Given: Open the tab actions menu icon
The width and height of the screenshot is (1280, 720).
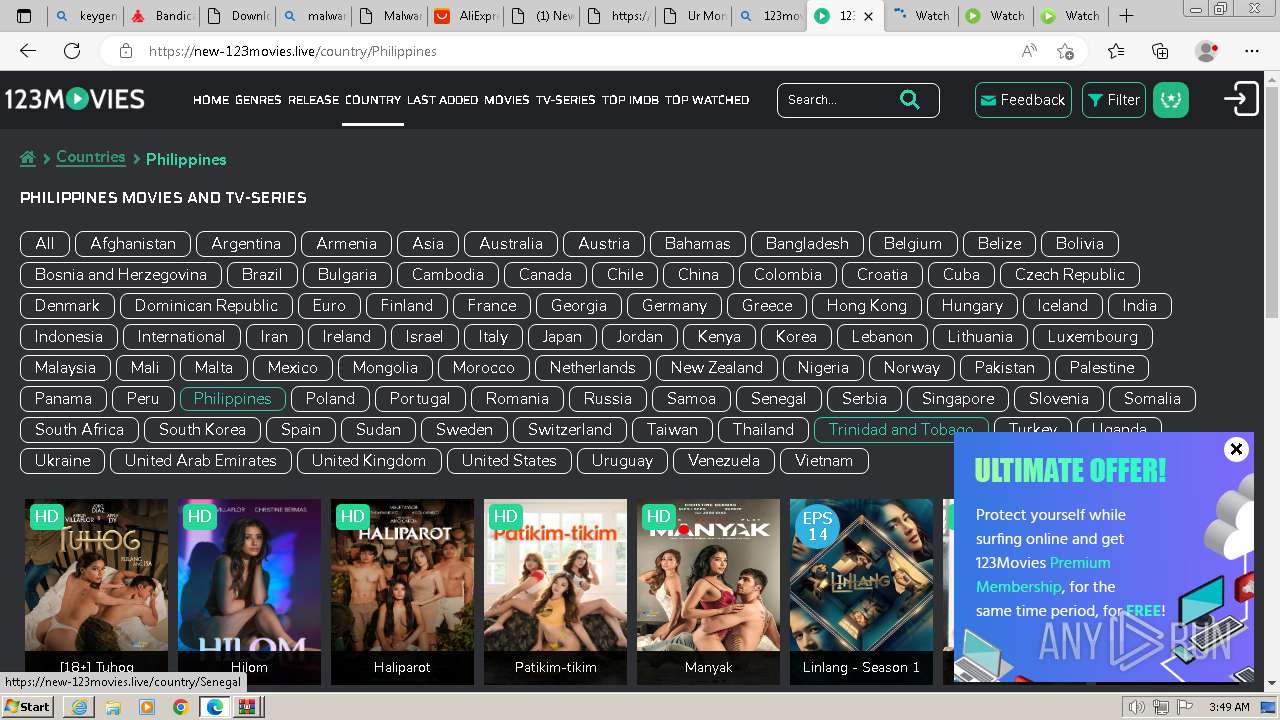Looking at the screenshot, I should tap(24, 16).
